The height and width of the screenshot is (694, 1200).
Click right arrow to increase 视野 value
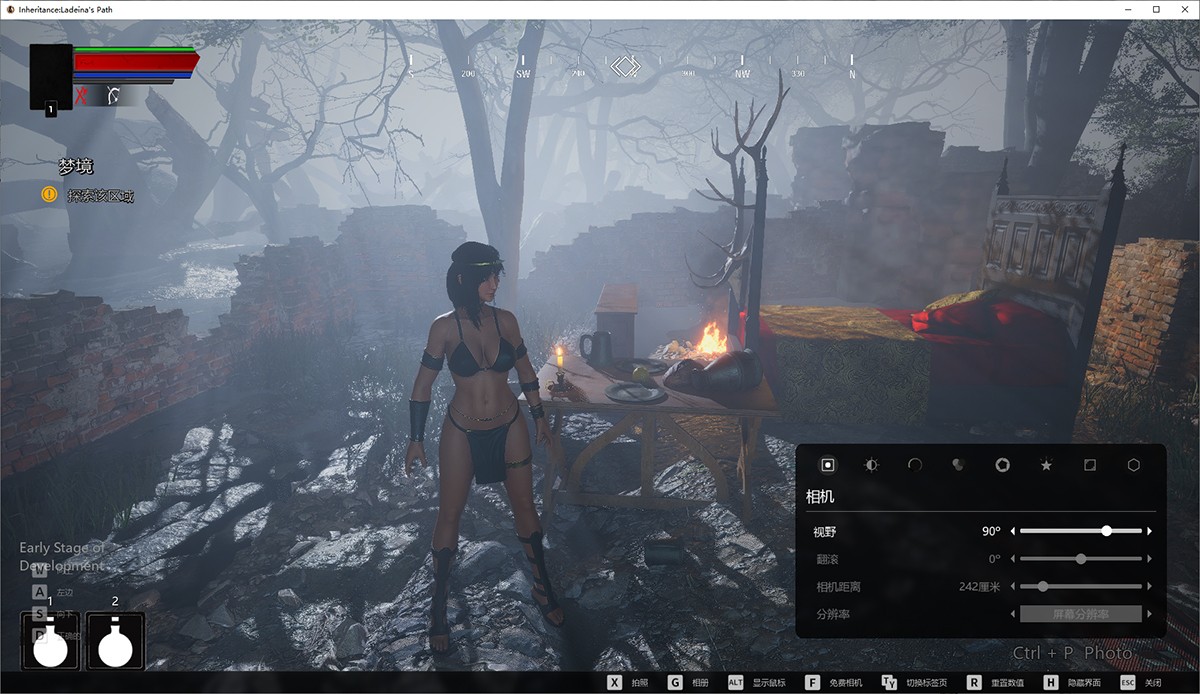pos(1150,531)
